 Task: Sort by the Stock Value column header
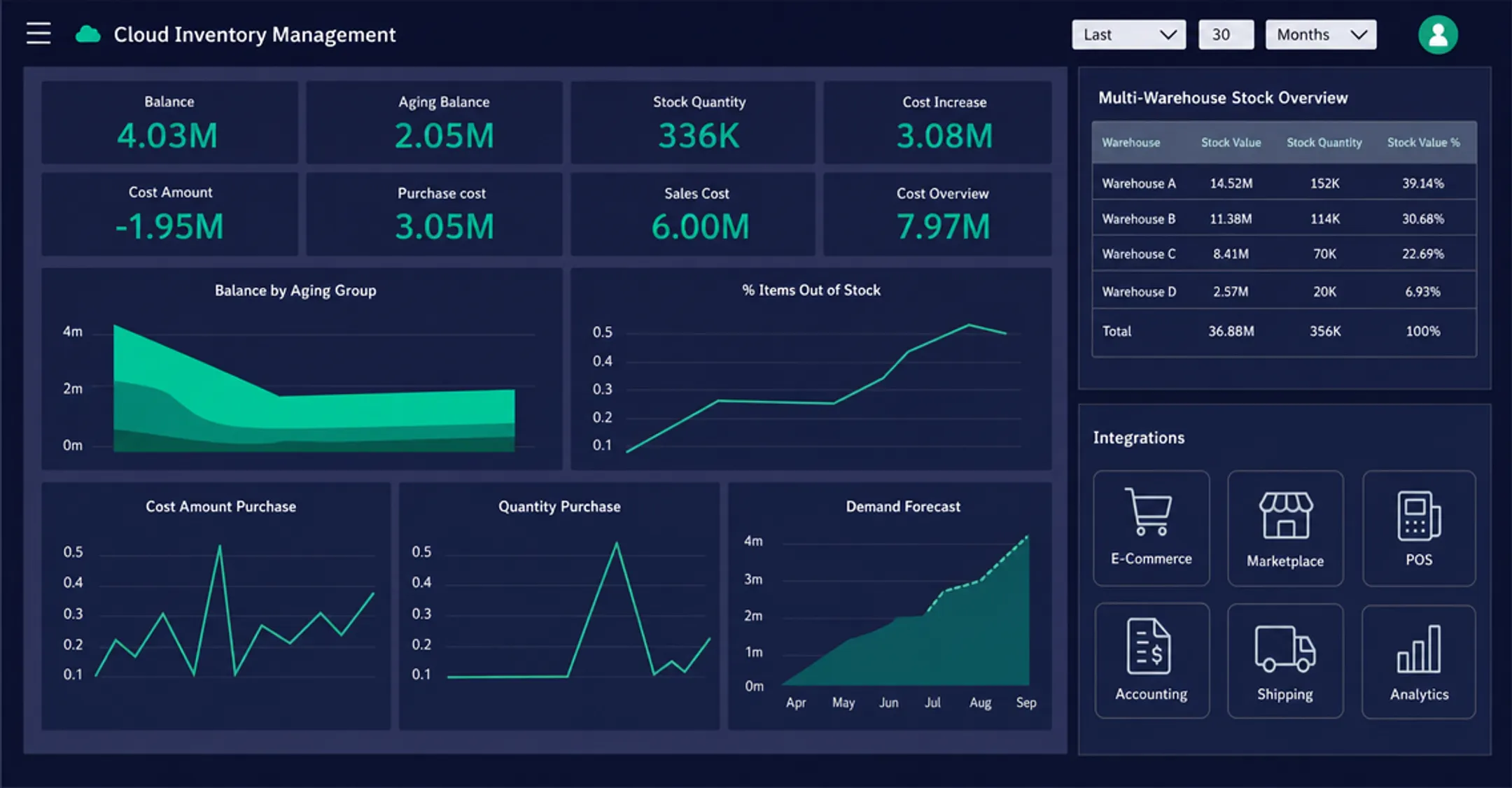1231,143
